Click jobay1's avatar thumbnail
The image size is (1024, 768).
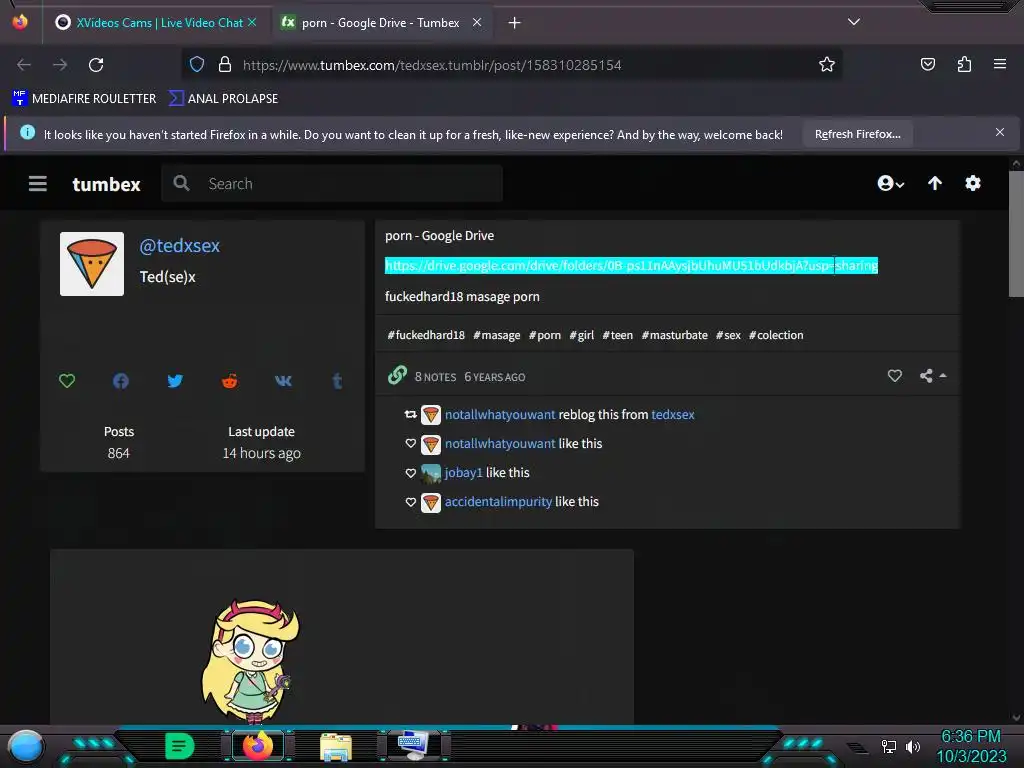430,473
